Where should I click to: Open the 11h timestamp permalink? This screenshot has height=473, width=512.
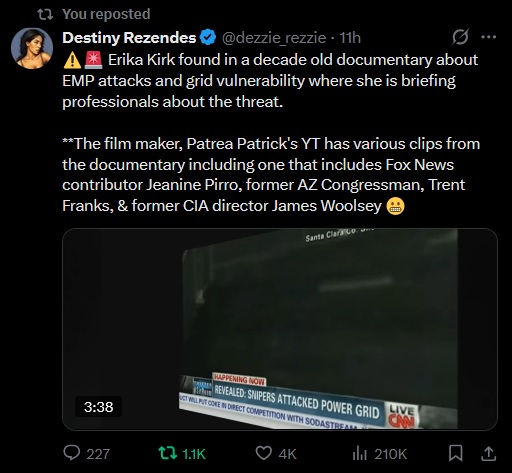pyautogui.click(x=350, y=38)
